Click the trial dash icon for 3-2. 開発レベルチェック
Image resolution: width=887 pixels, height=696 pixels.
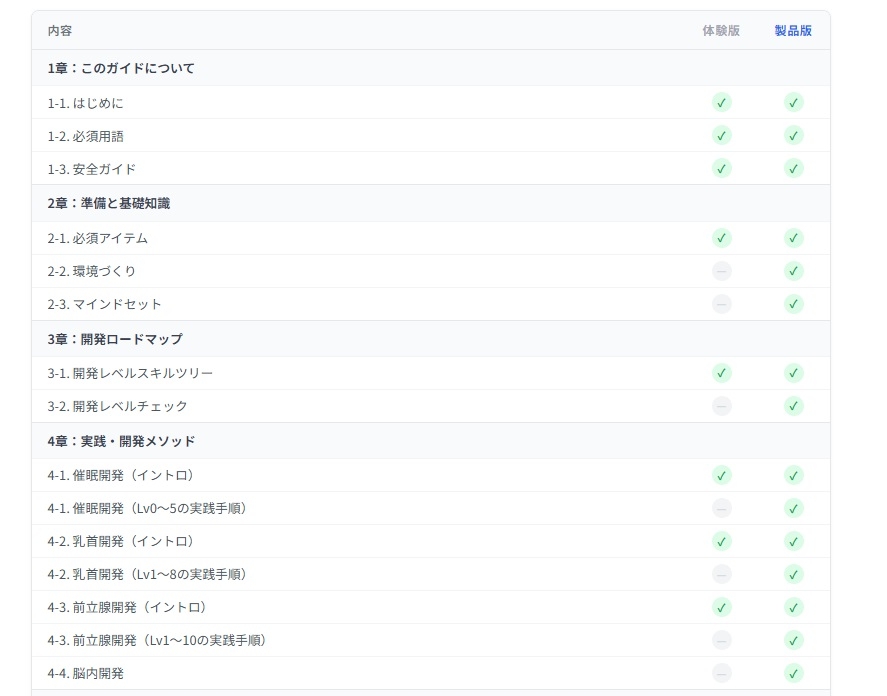click(721, 406)
